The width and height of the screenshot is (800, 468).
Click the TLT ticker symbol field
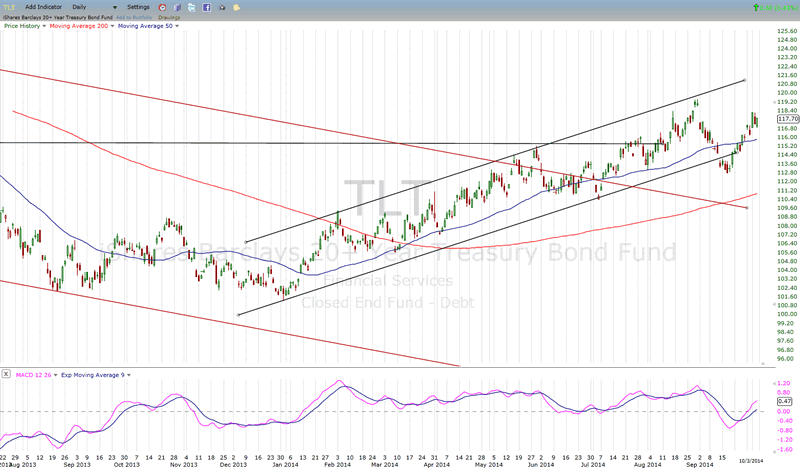coord(10,7)
